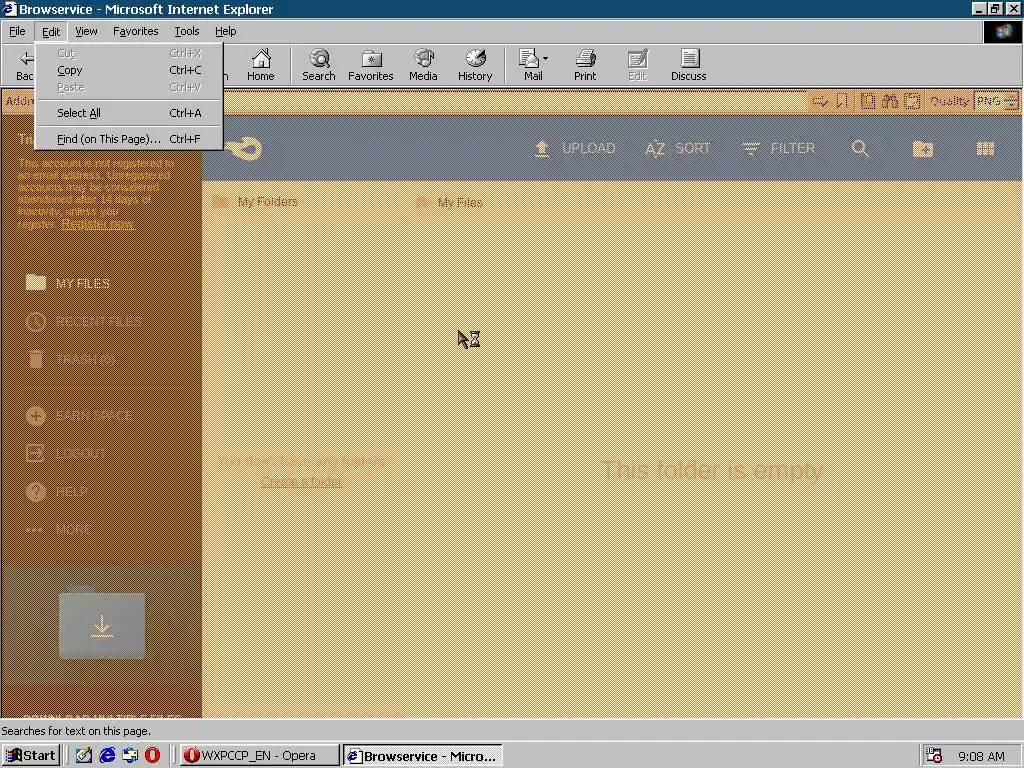Click the AZ Sort icon

655,149
